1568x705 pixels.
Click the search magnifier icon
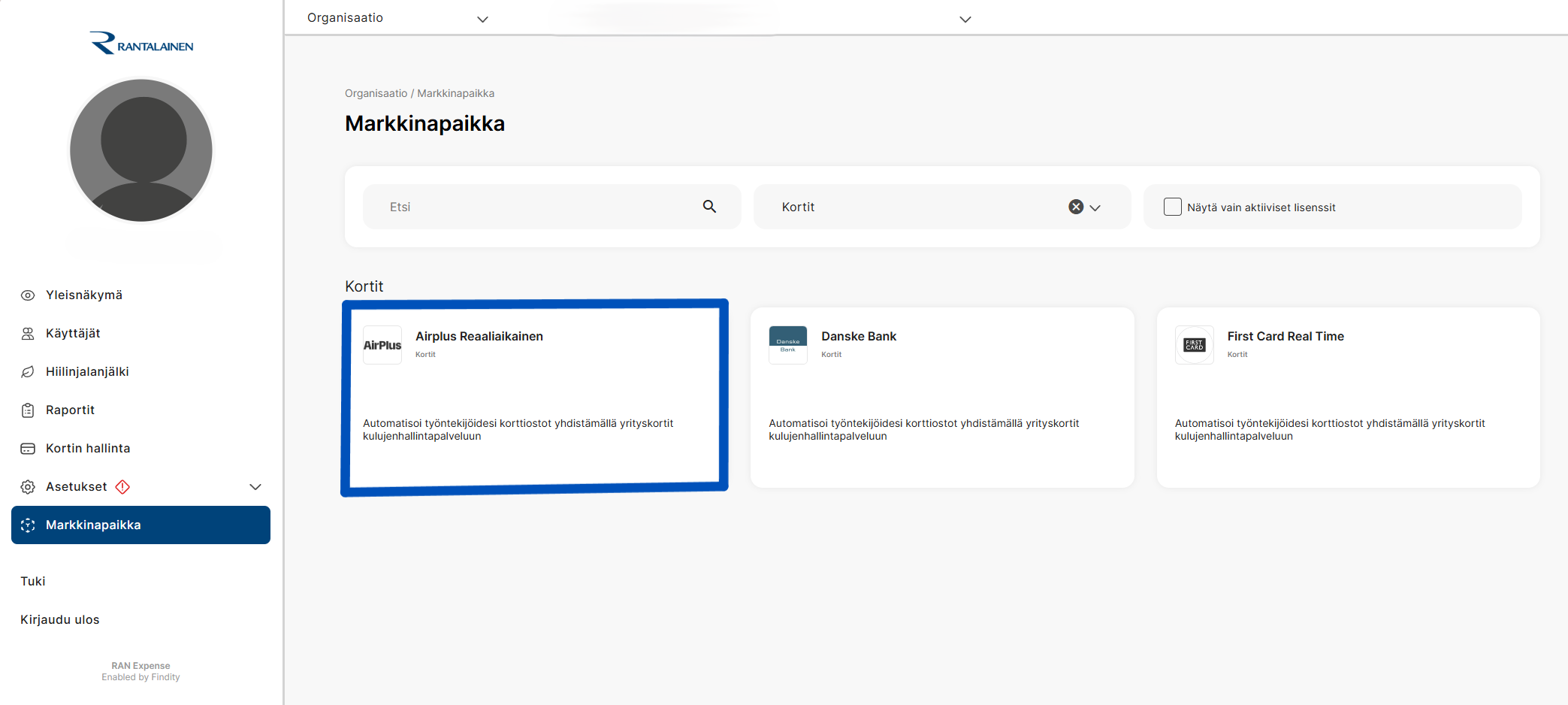709,207
